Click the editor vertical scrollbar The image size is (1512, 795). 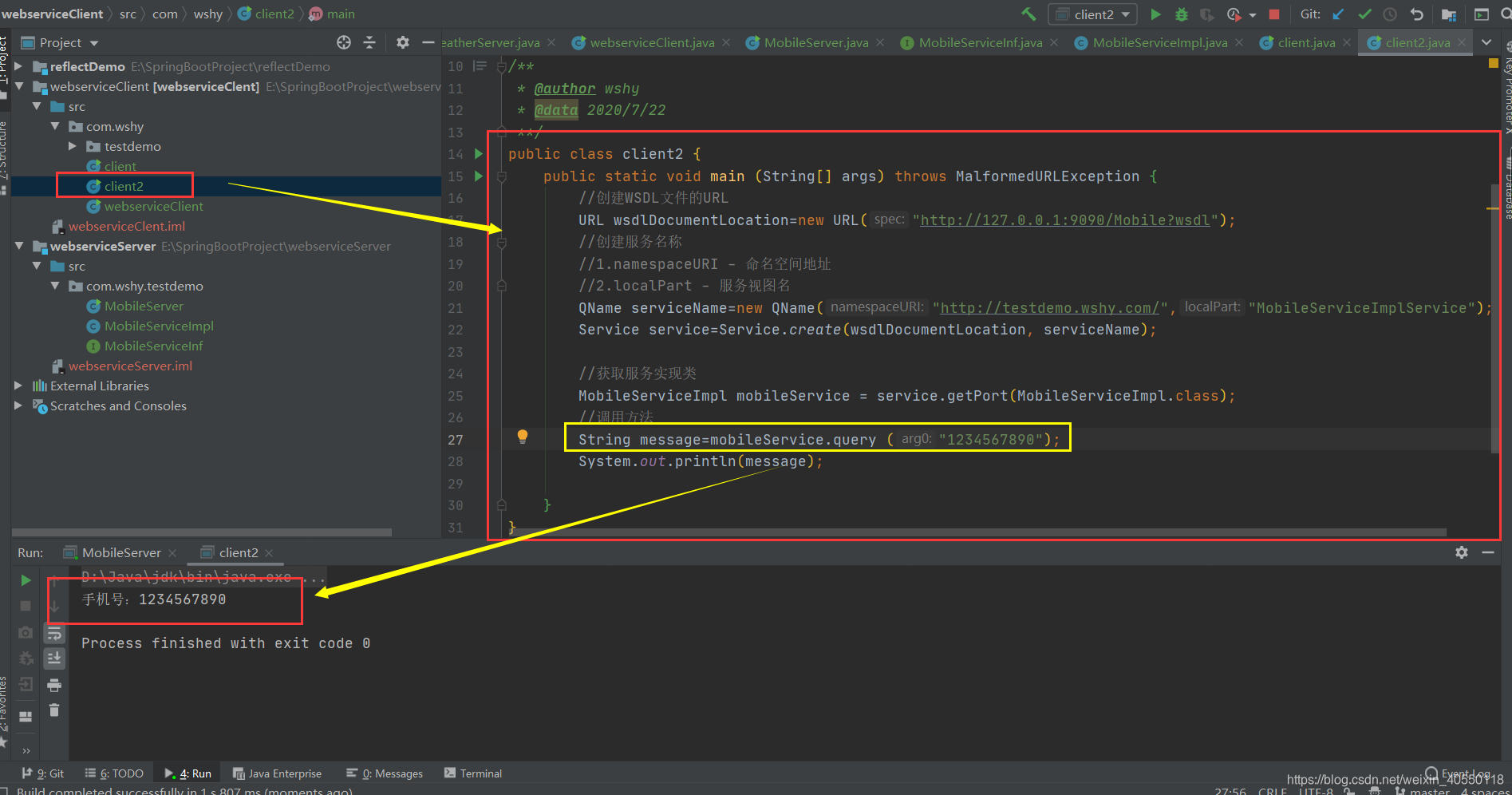[x=1494, y=318]
